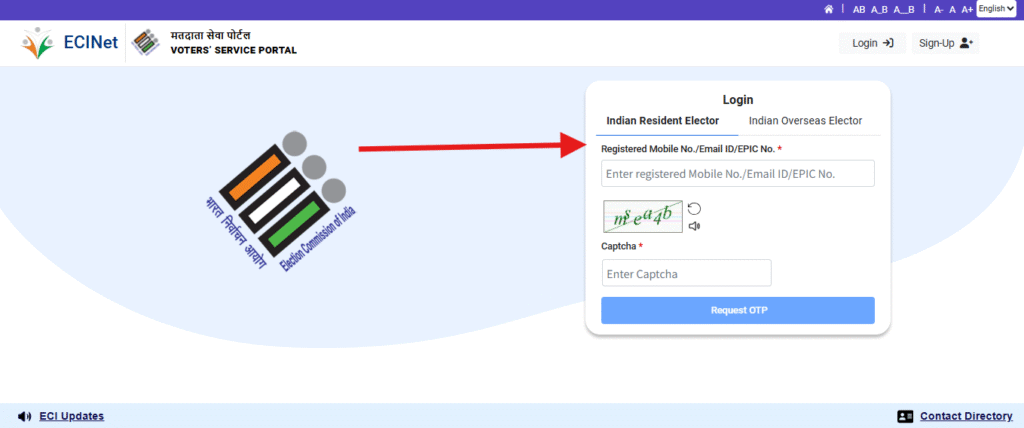Reset font size with the plain A
The height and width of the screenshot is (428, 1024).
click(953, 9)
